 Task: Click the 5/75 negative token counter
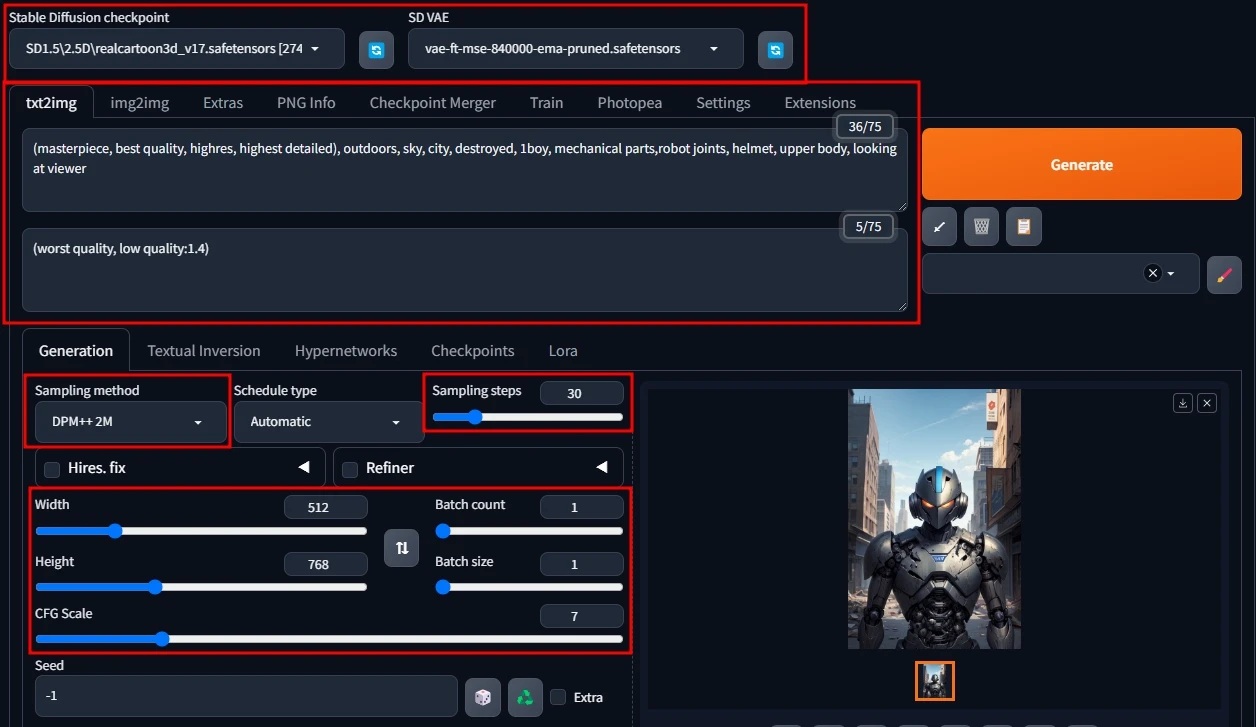pyautogui.click(x=868, y=227)
